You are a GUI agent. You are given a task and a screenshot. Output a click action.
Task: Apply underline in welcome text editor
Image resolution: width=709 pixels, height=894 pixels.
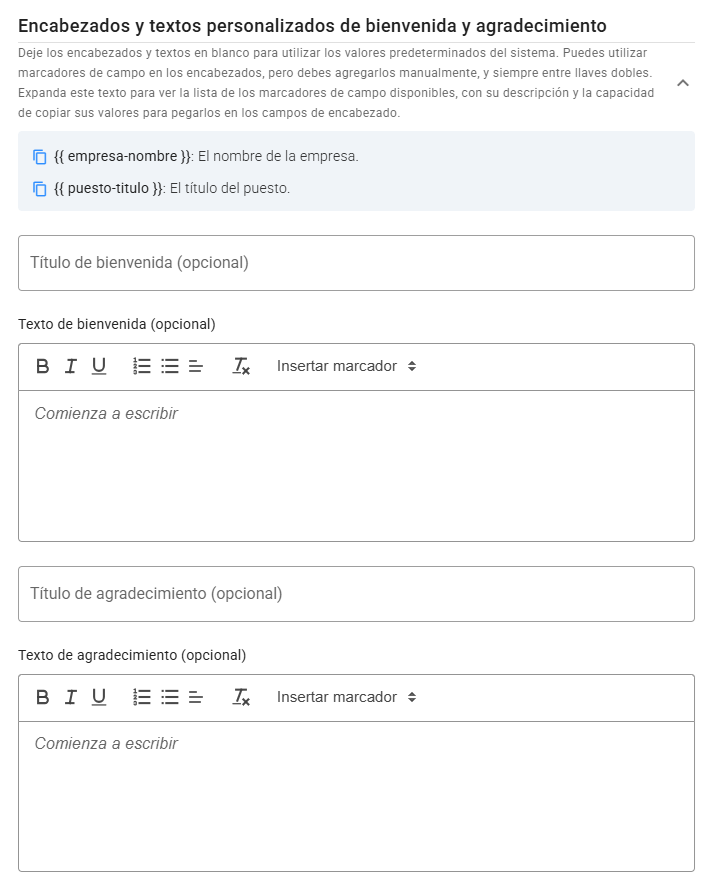coord(98,366)
